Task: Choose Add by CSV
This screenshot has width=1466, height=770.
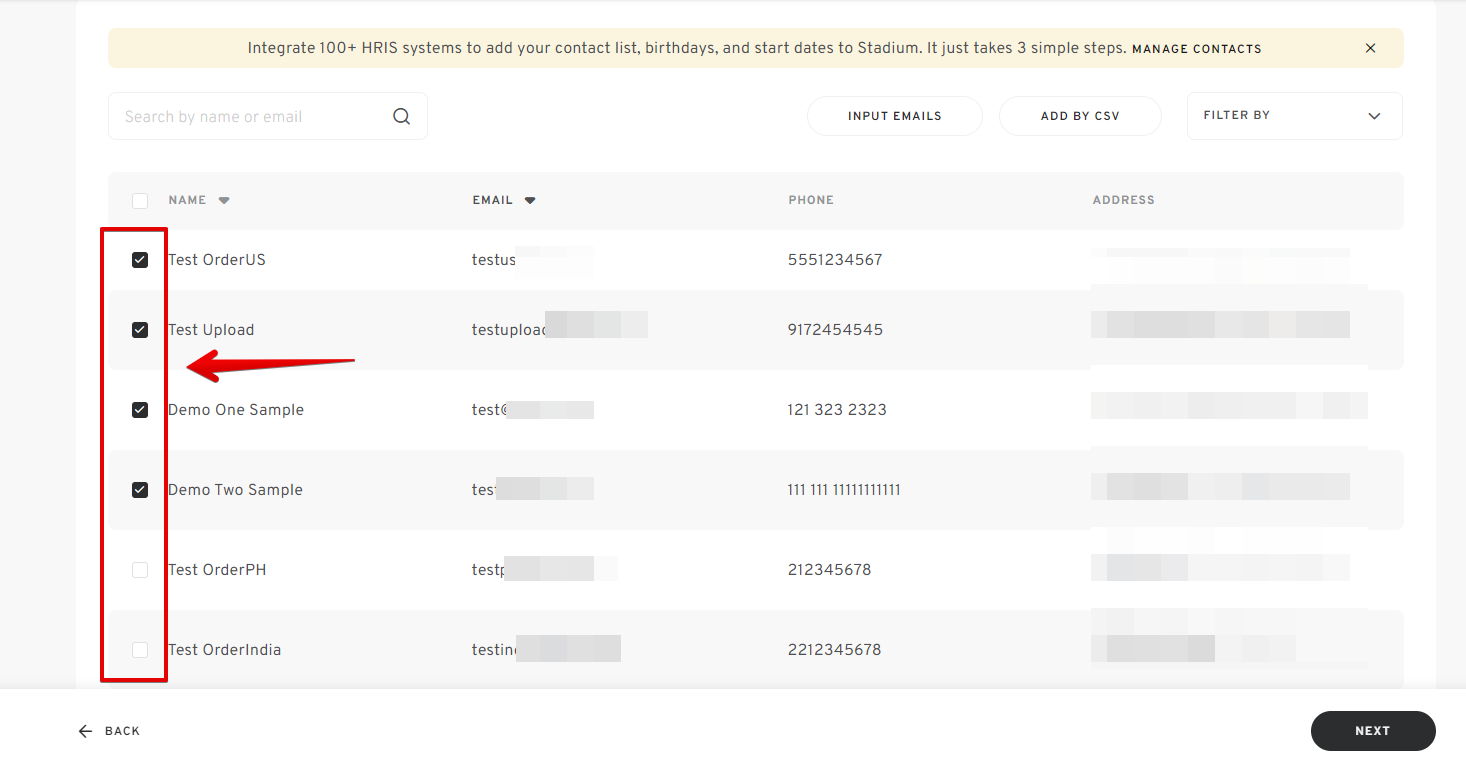Action: [1080, 116]
